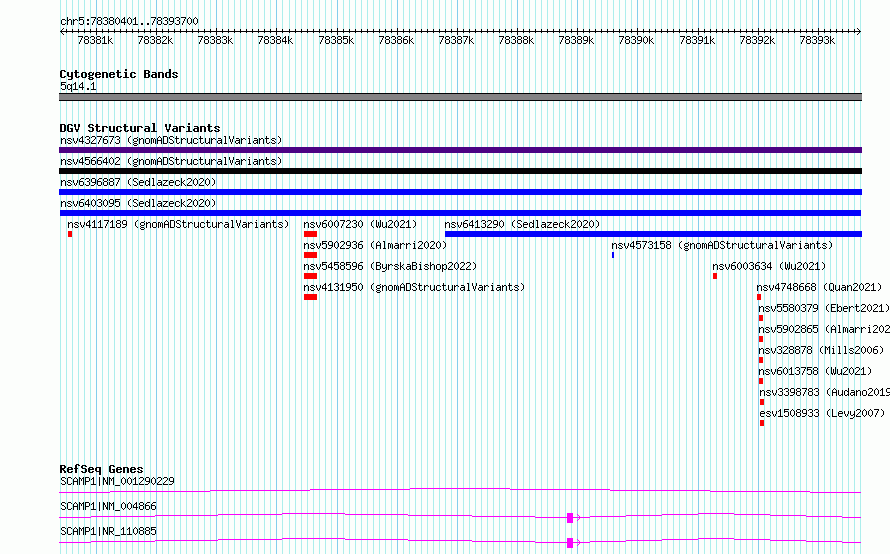Open nsv328878 Mills2006 variant label

[821, 350]
